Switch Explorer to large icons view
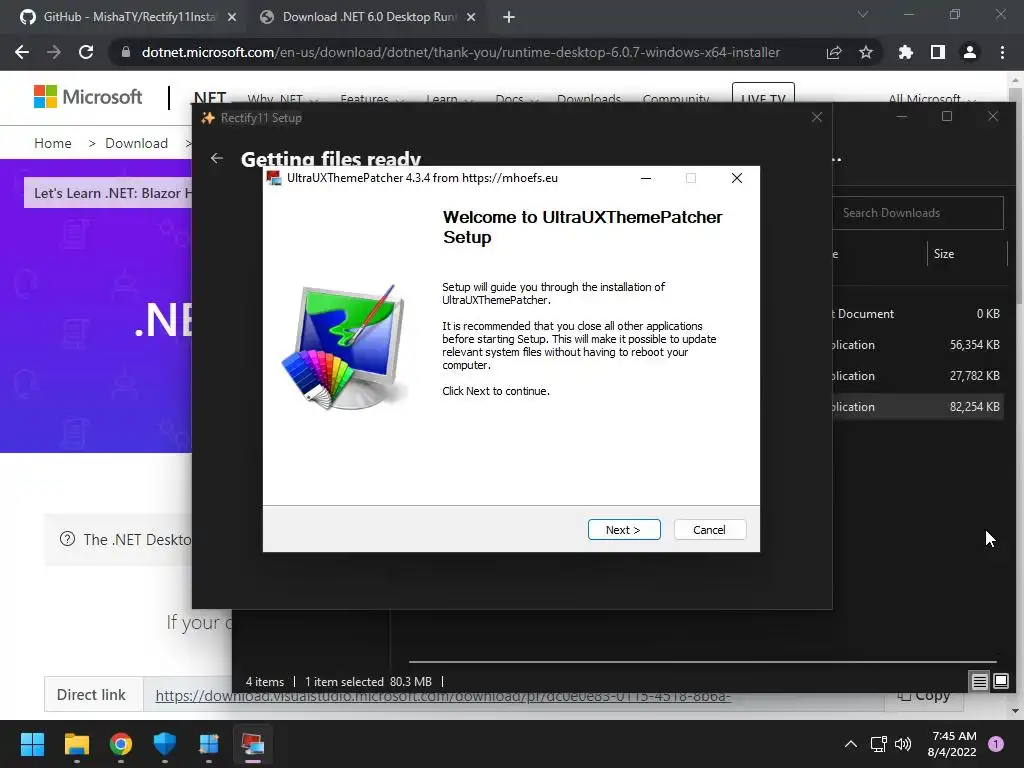 [x=1000, y=682]
